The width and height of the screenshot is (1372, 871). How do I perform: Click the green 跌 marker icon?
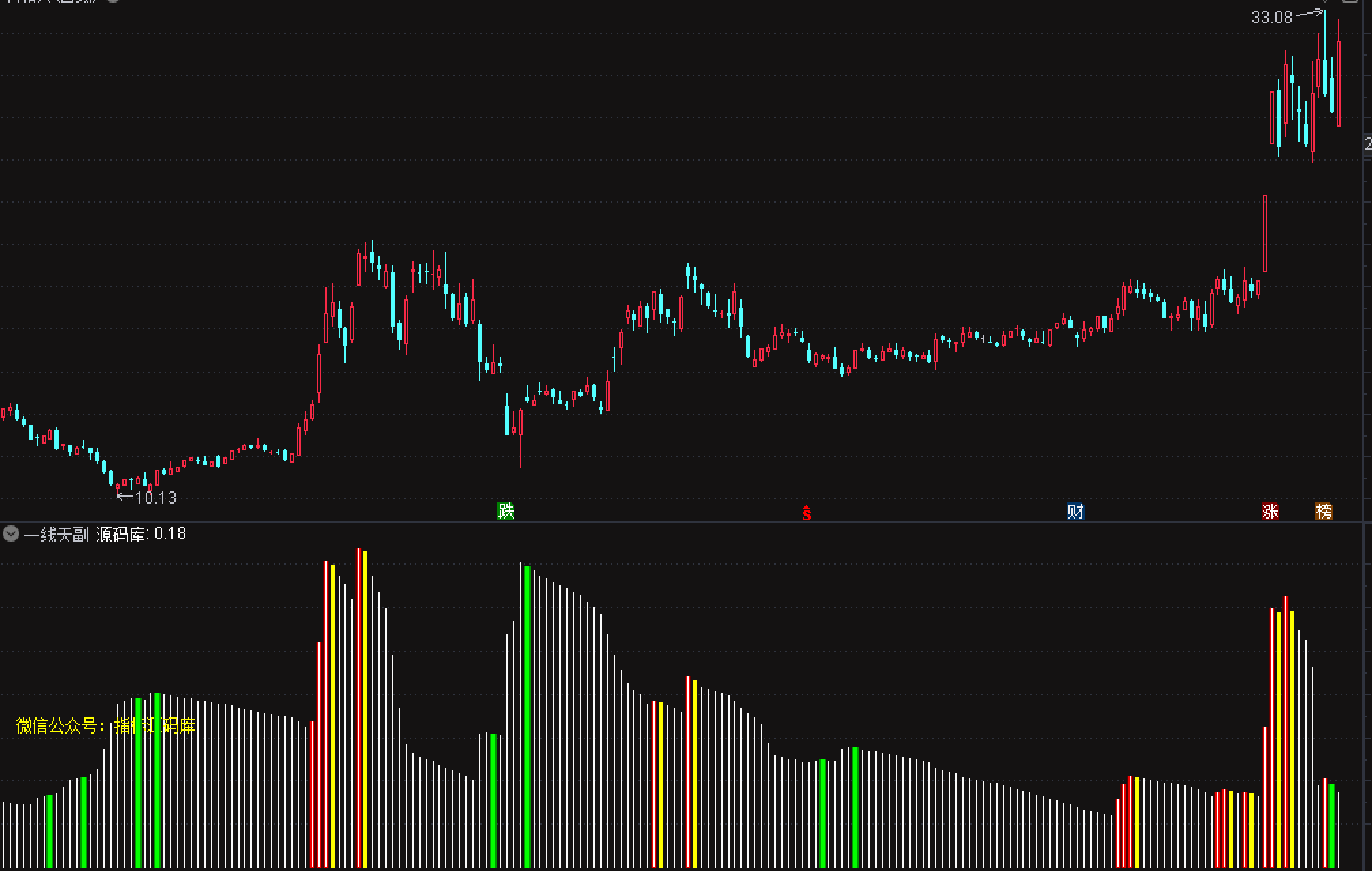506,511
